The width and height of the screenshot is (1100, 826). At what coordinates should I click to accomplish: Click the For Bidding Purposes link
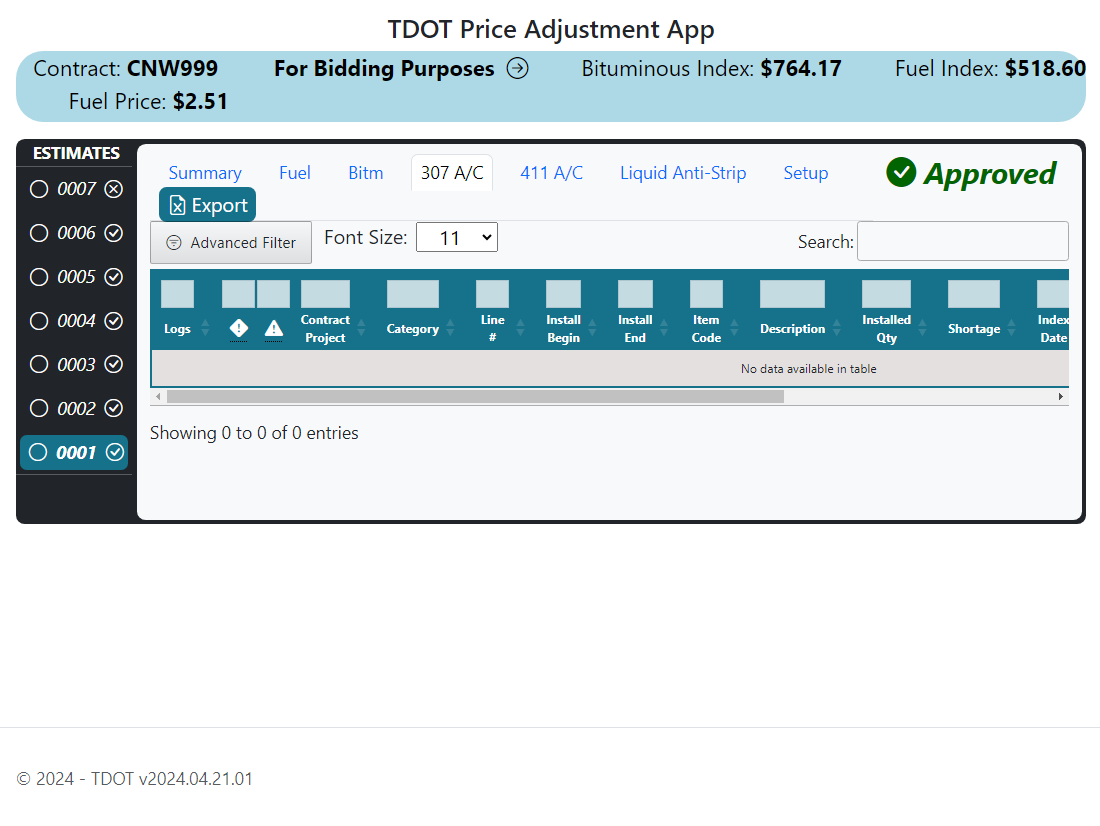[384, 69]
